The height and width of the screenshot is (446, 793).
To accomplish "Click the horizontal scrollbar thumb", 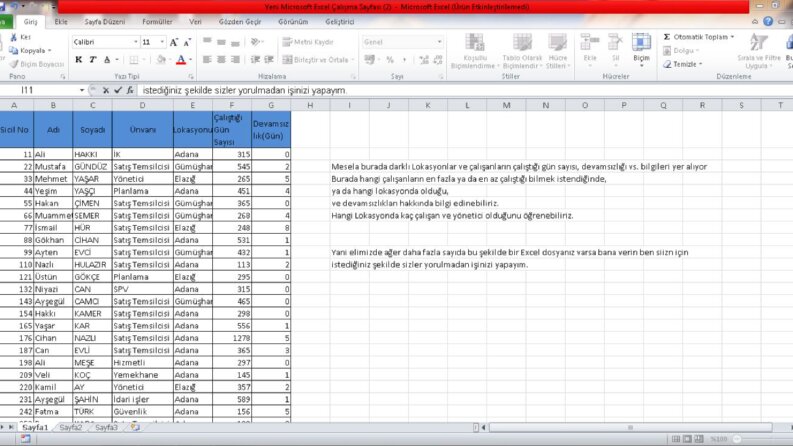I will pos(630,427).
